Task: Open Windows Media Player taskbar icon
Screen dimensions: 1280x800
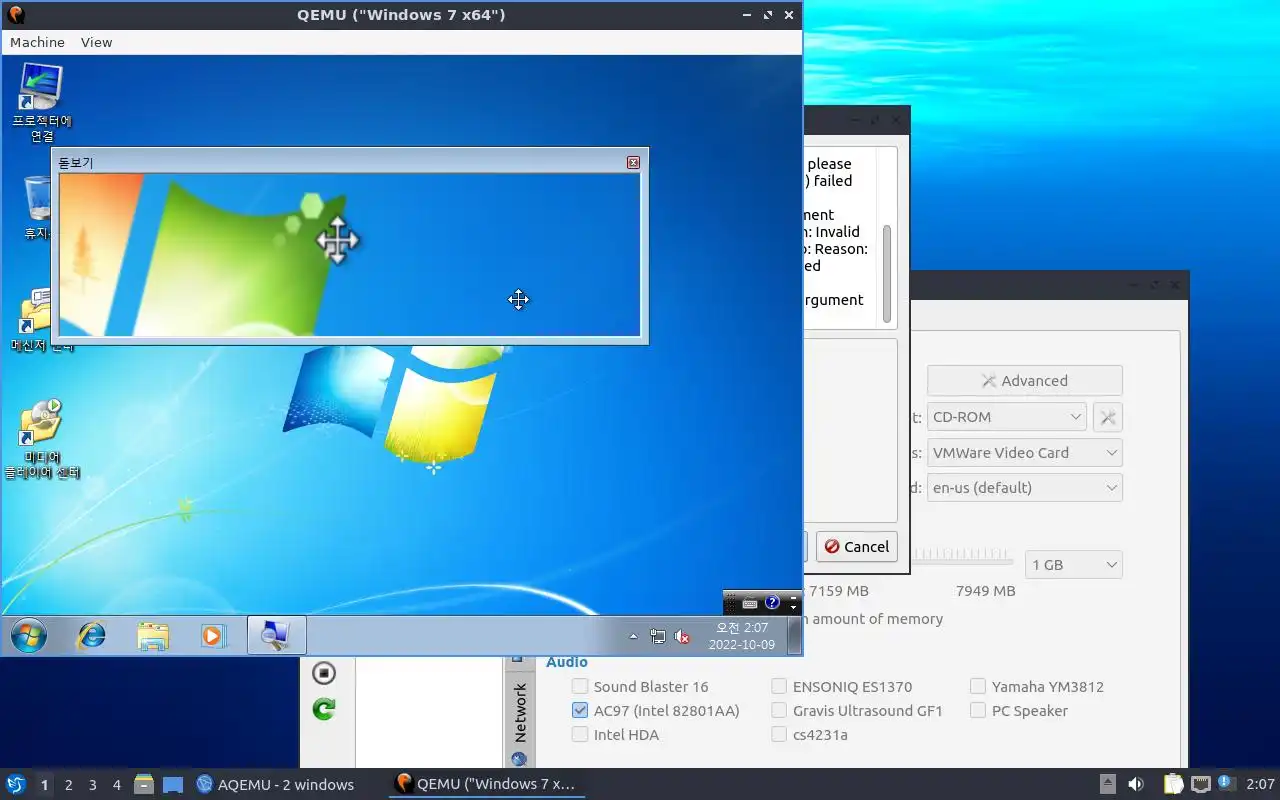Action: coord(213,635)
